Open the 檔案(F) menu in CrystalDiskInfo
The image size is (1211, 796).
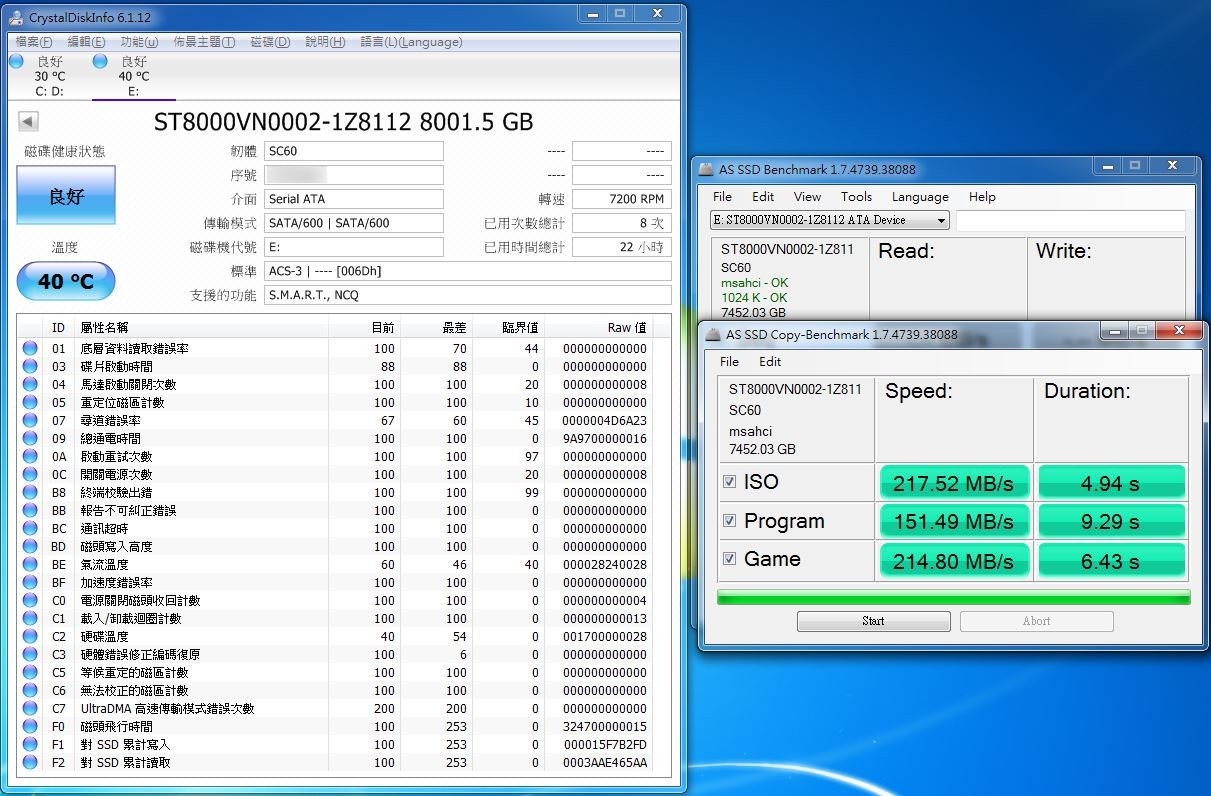click(34, 42)
